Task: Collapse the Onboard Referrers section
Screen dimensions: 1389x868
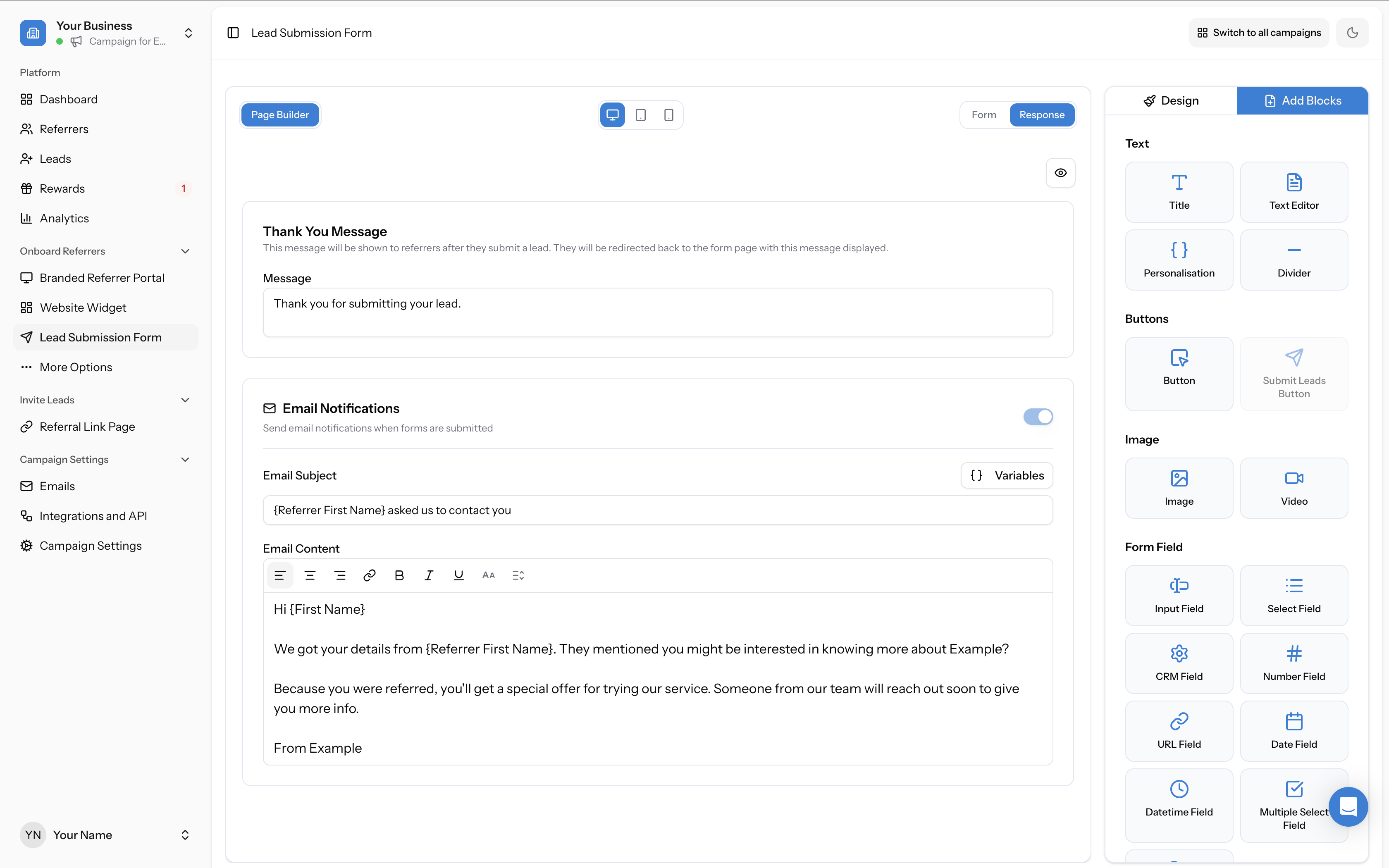Action: 185,251
